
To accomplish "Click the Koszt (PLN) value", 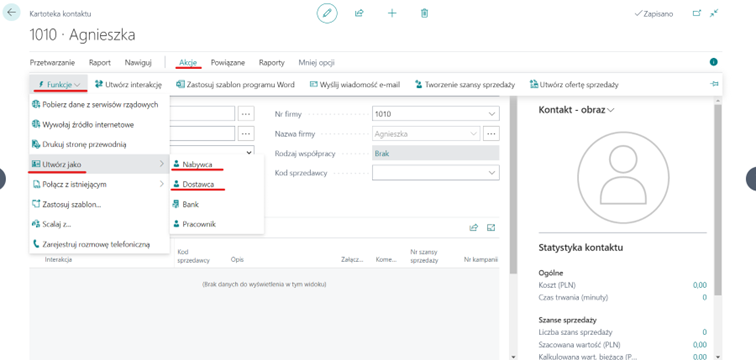I will click(700, 285).
